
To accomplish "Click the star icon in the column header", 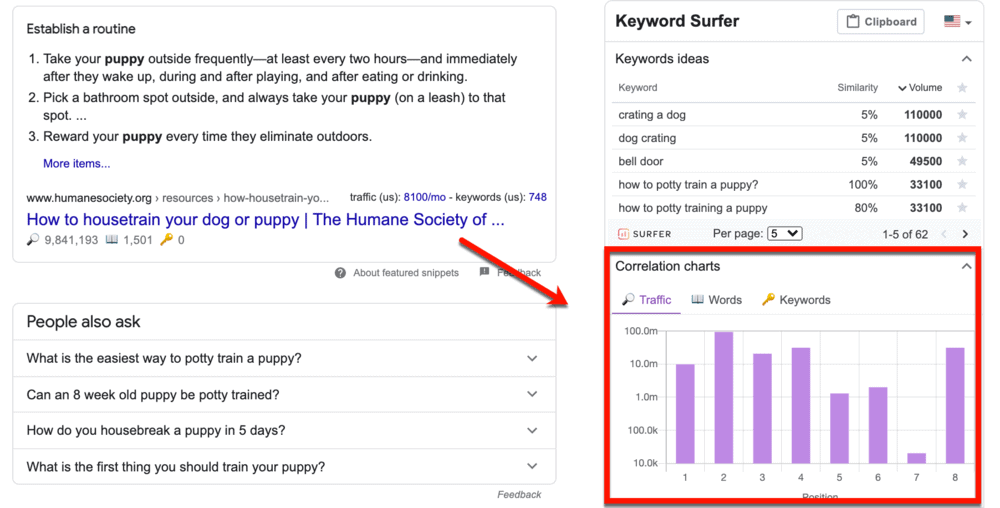I will [x=962, y=88].
